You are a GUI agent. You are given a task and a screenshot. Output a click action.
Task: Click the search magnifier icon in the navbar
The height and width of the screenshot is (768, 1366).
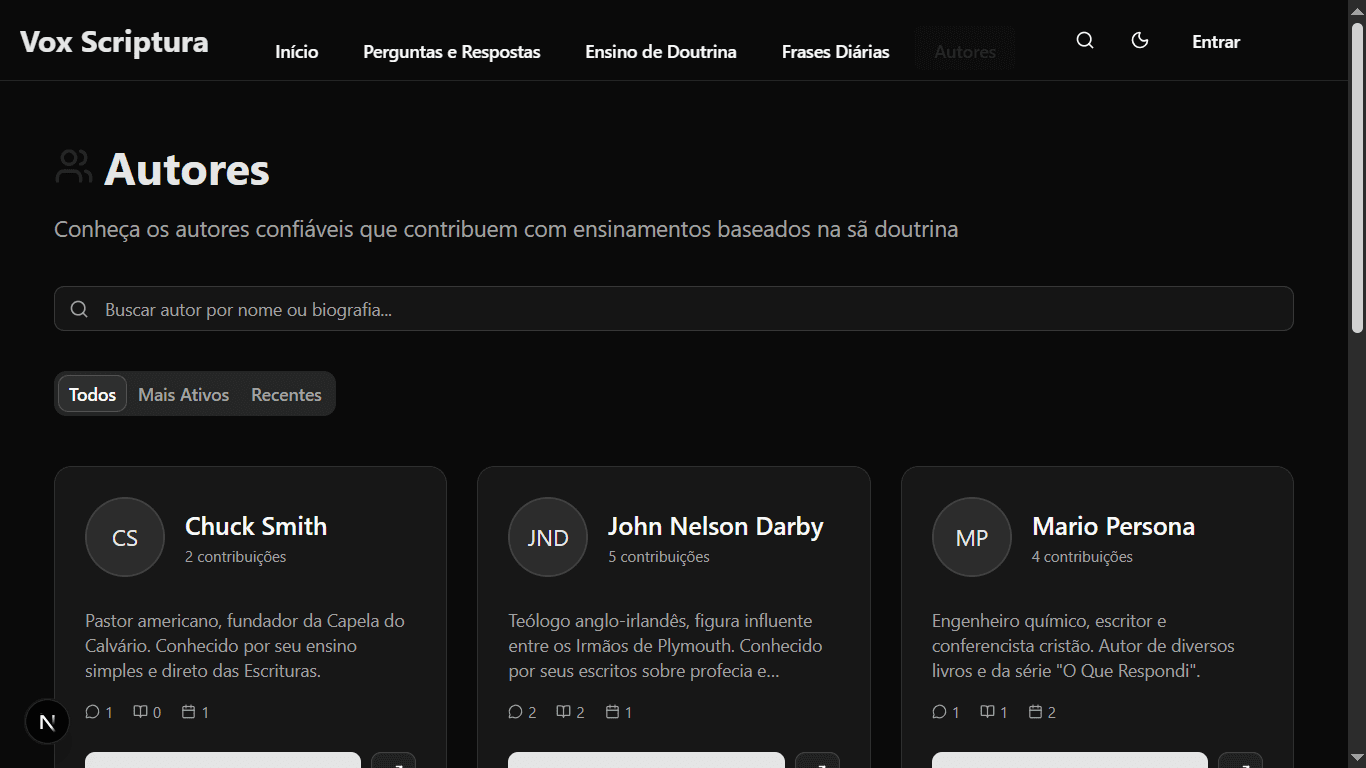pyautogui.click(x=1084, y=40)
